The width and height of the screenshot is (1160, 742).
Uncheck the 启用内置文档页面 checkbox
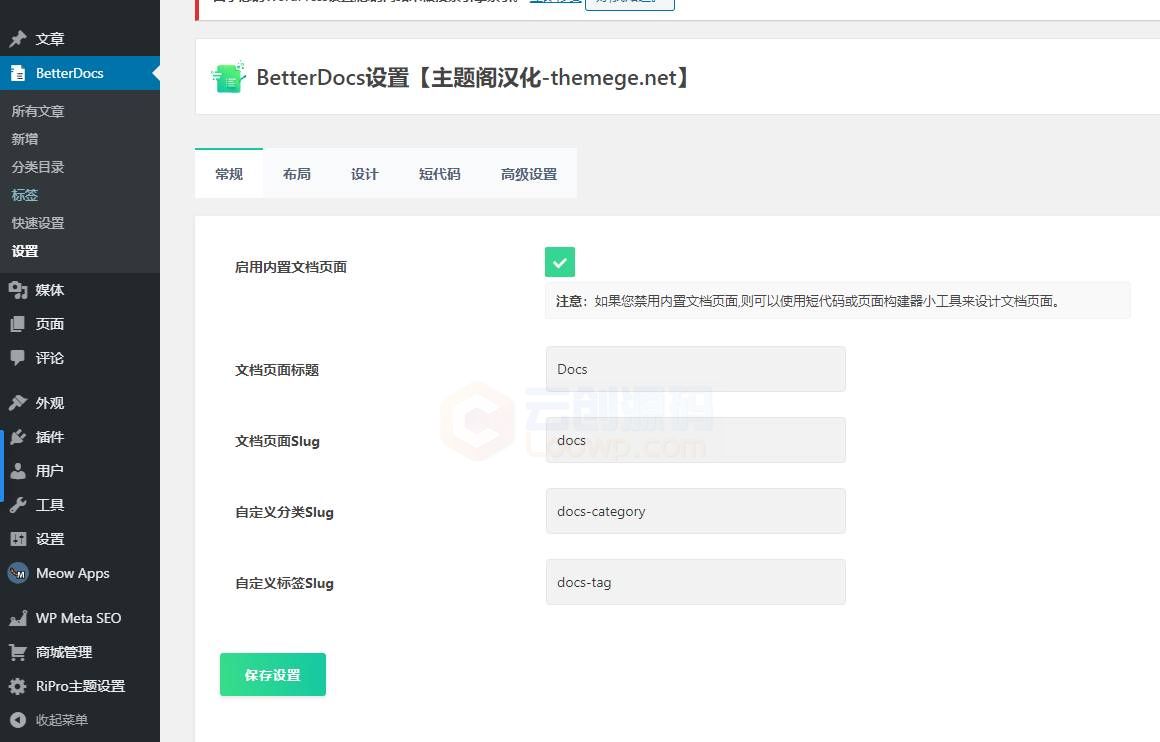560,262
